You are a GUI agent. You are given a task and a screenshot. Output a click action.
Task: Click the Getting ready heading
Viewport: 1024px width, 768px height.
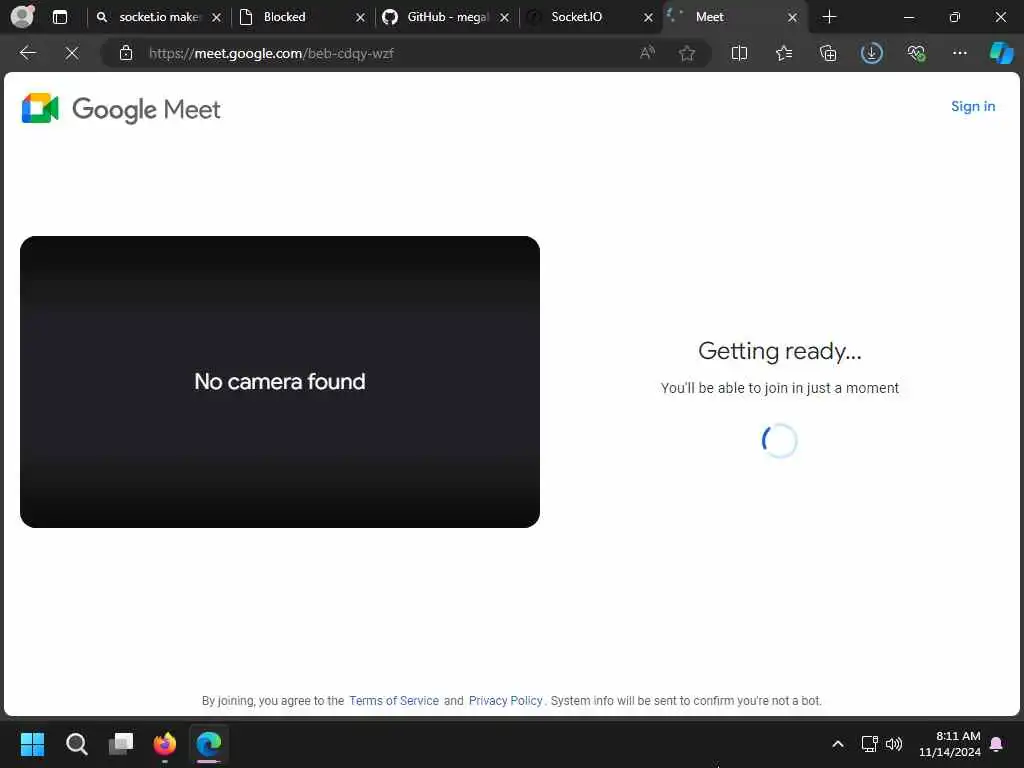pos(780,351)
